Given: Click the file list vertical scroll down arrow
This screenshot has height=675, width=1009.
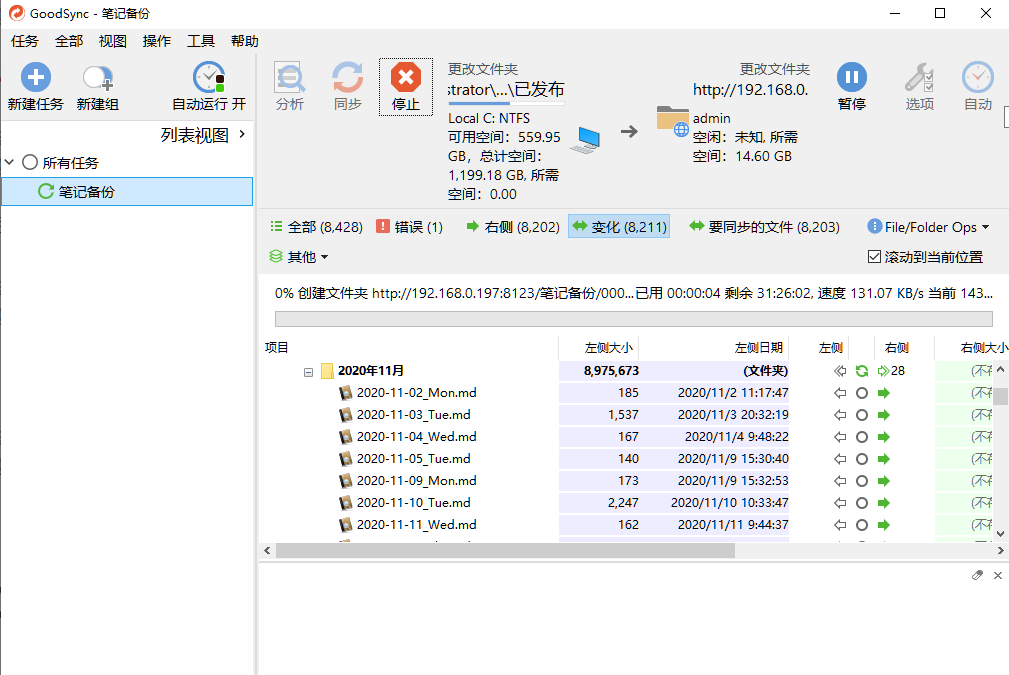Looking at the screenshot, I should point(1000,533).
